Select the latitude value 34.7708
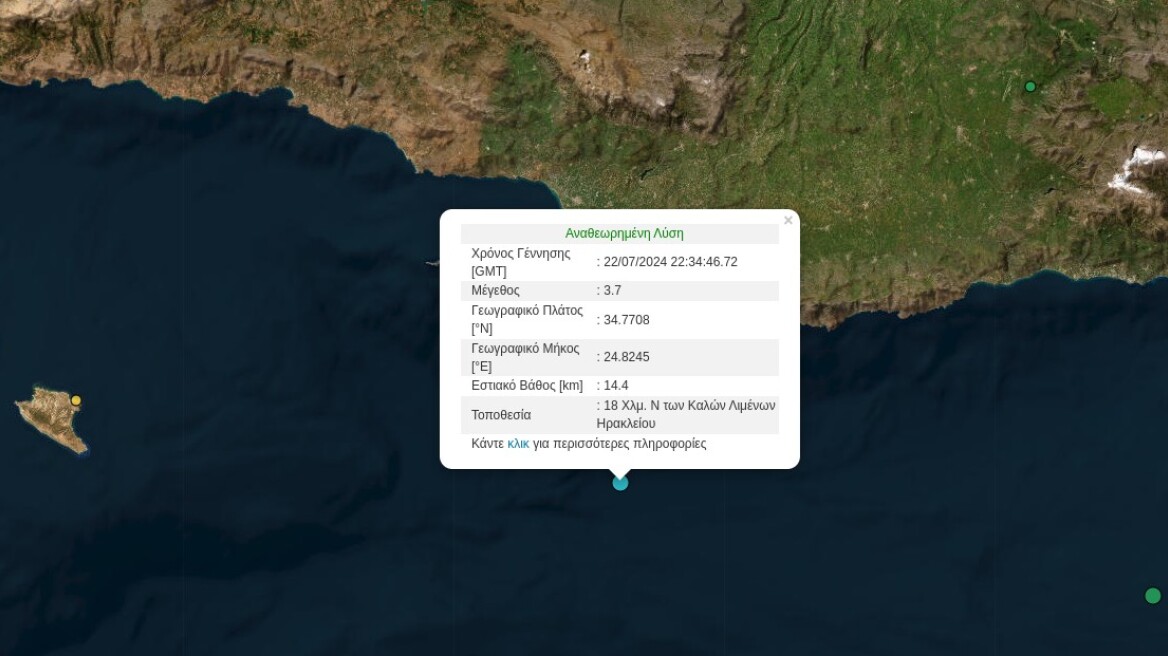Viewport: 1168px width, 656px height. pyautogui.click(x=626, y=320)
